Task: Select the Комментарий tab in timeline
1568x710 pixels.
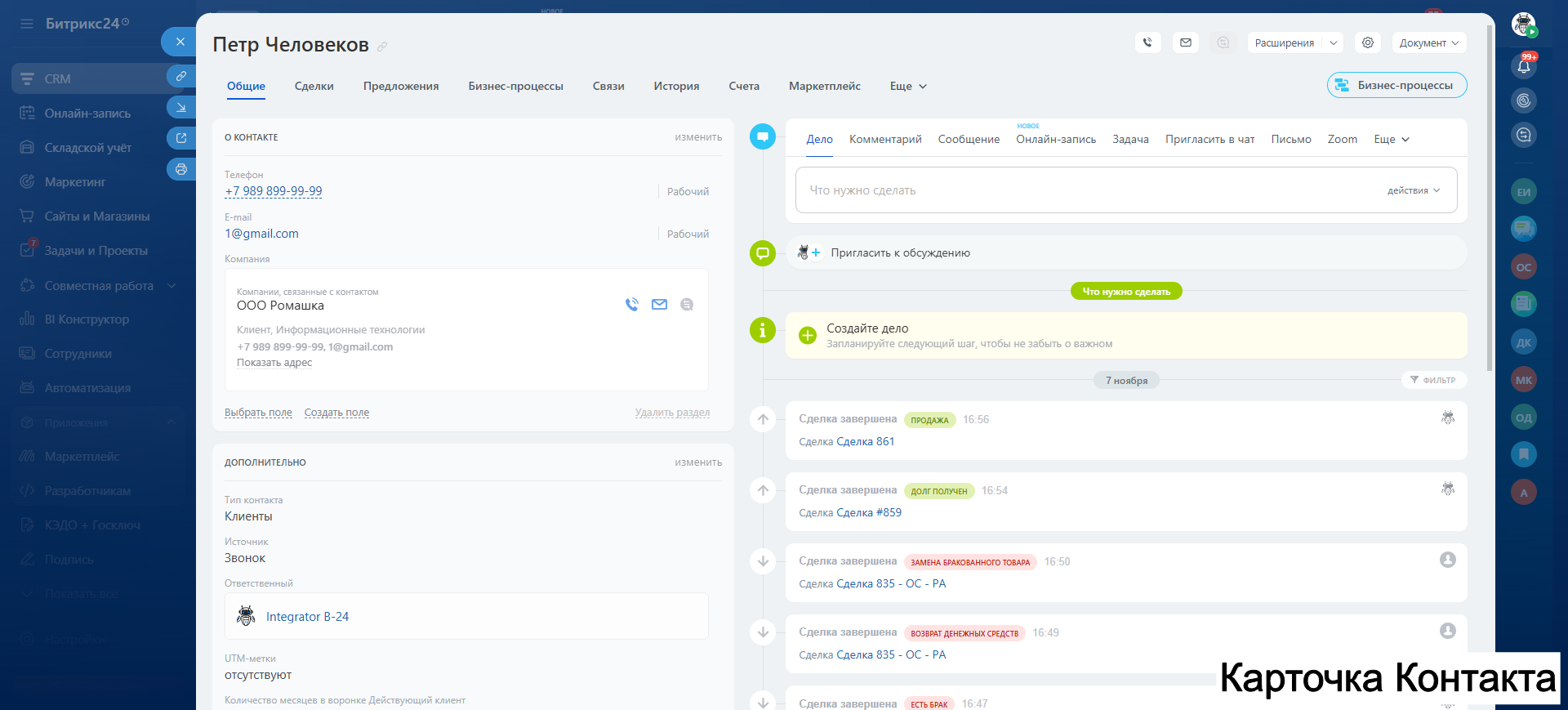Action: (885, 139)
